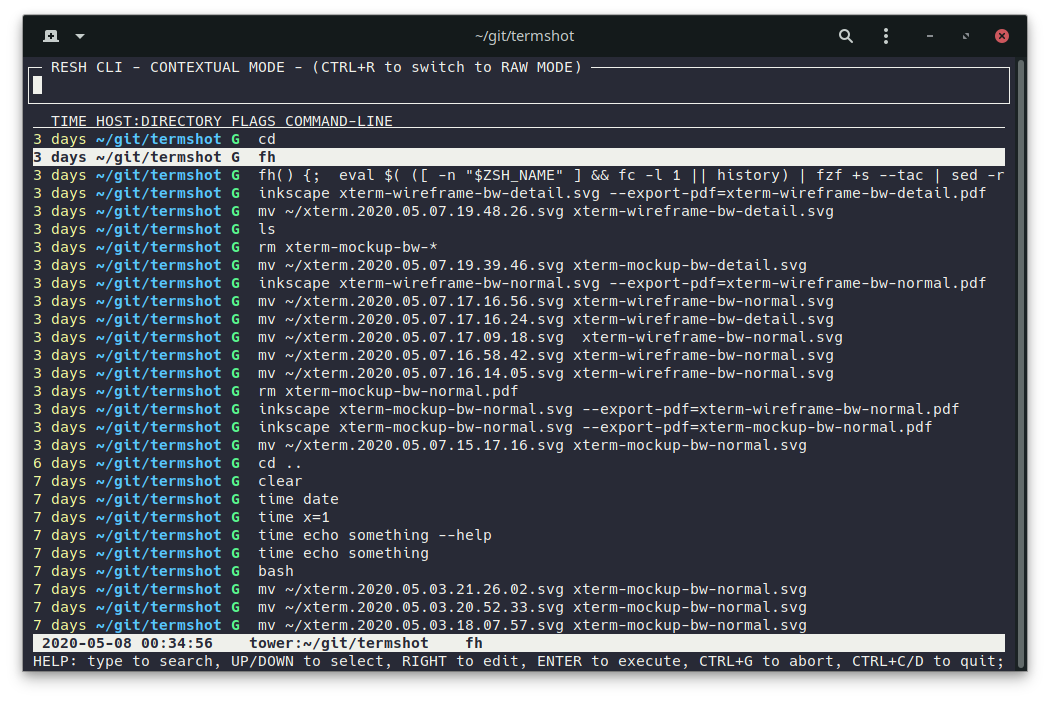The height and width of the screenshot is (702, 1050).
Task: Click the restore window size button
Action: click(x=966, y=36)
